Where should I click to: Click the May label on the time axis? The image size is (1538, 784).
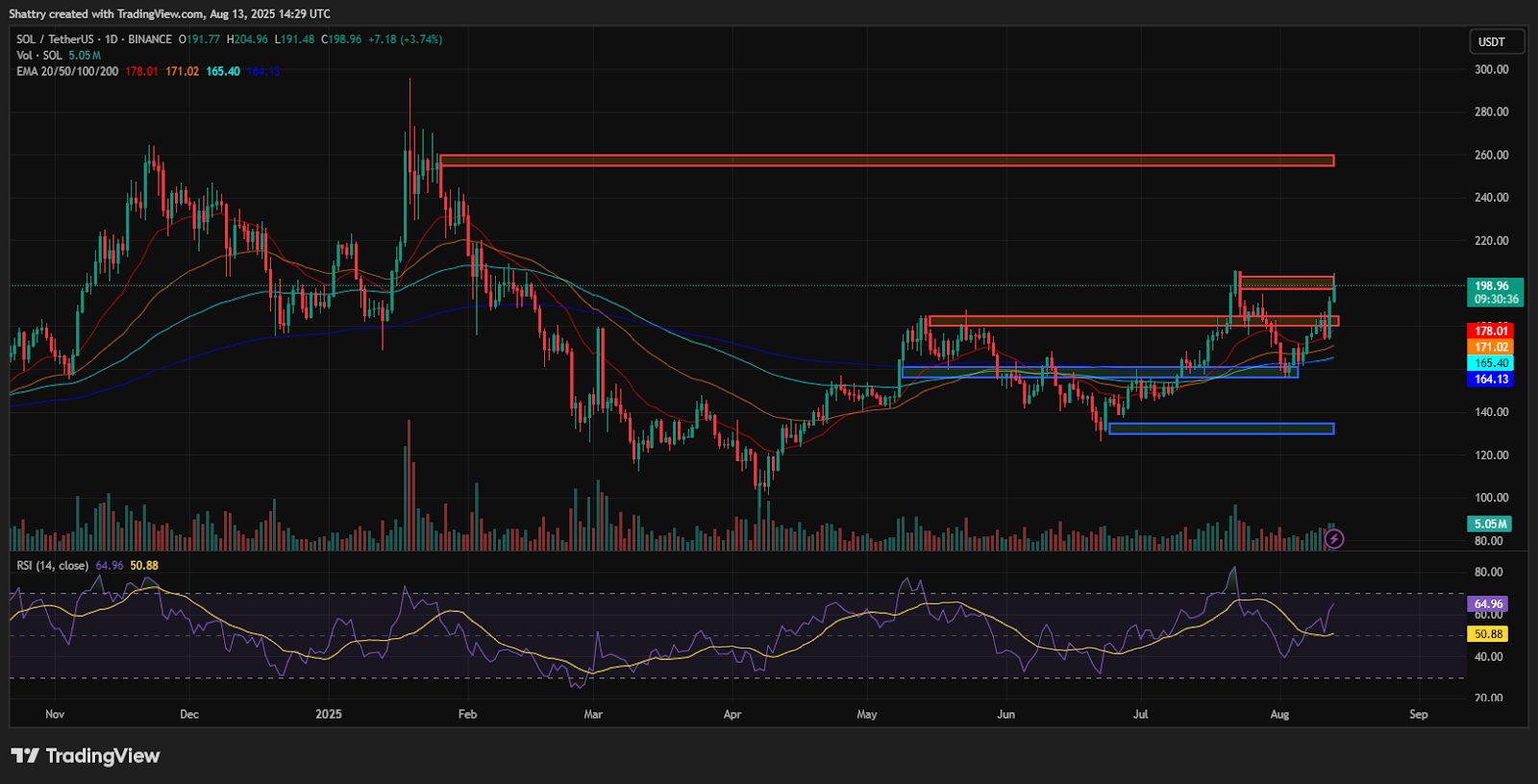click(x=867, y=714)
